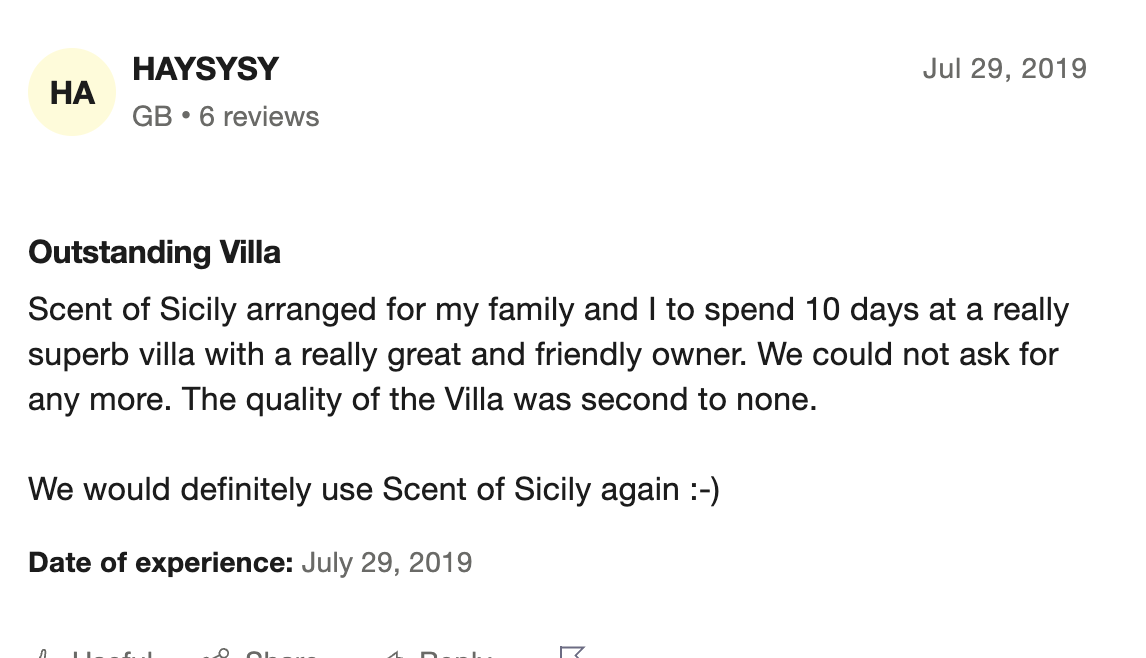Click the smiley emoticon ending the review
The image size is (1146, 658).
[x=702, y=489]
